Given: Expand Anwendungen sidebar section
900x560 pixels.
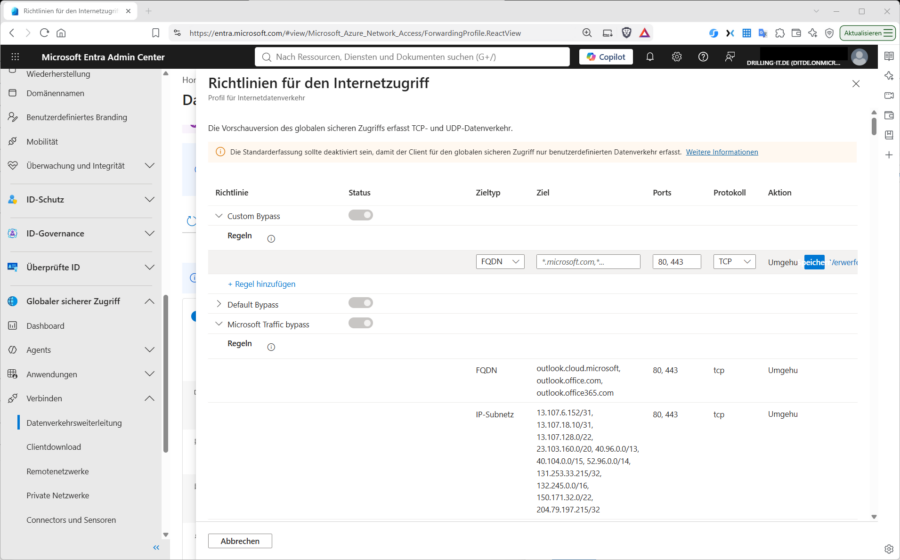Looking at the screenshot, I should [x=149, y=374].
